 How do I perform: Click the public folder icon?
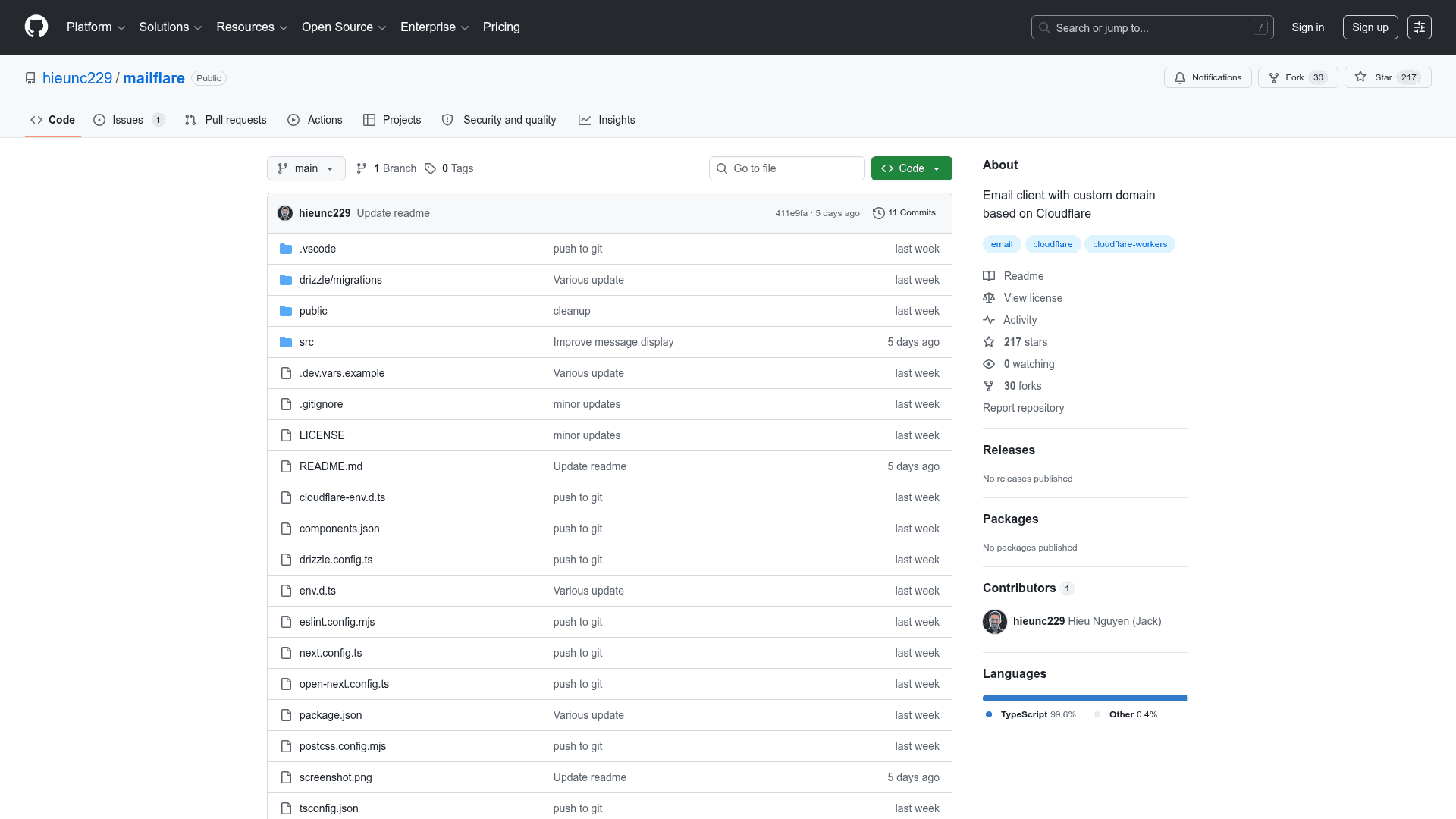coord(286,311)
